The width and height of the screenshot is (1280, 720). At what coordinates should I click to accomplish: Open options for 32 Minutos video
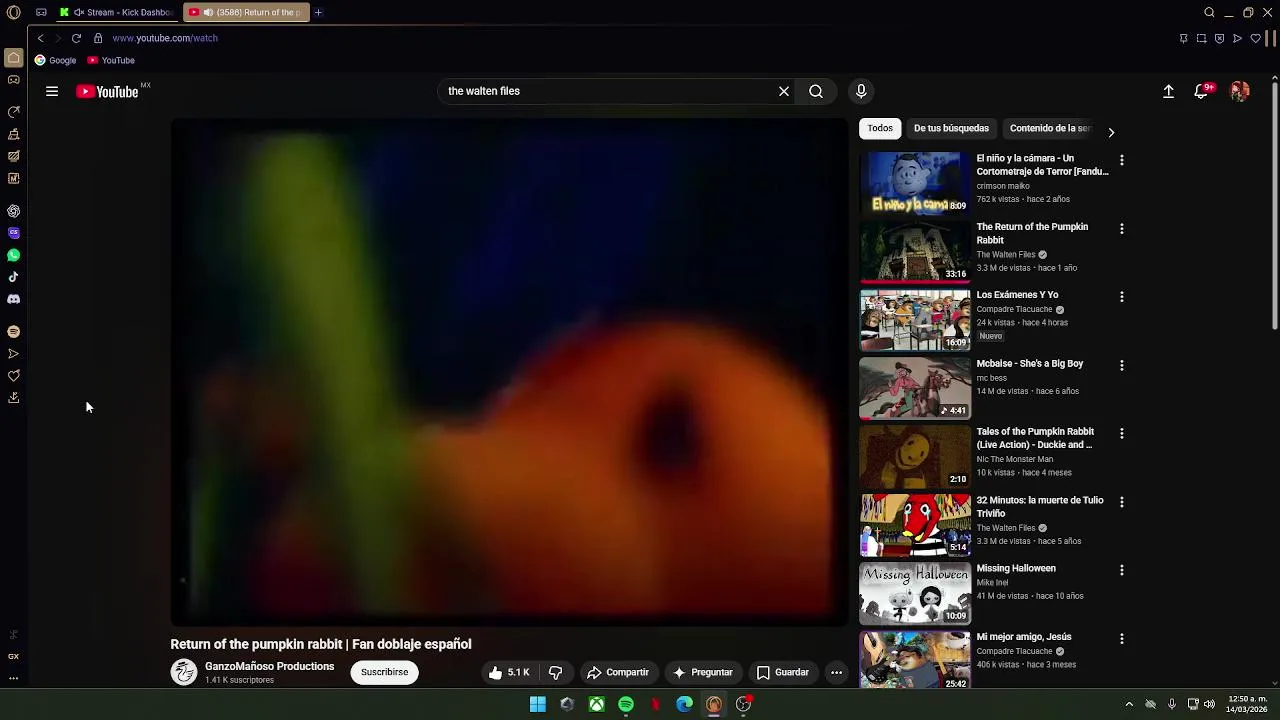click(x=1122, y=502)
